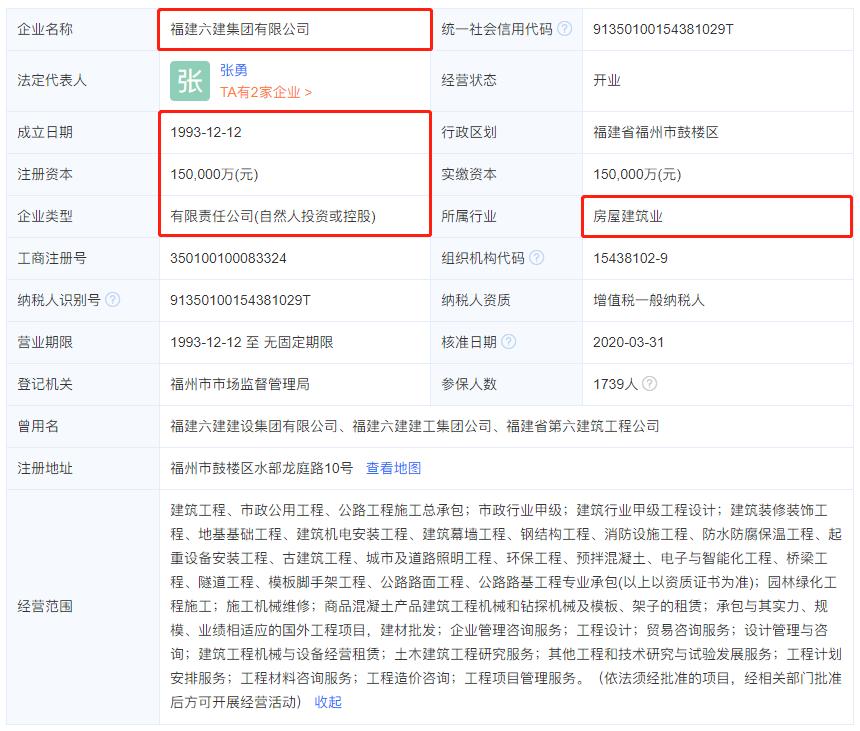Click the 所属行业 label
Screen dimensions: 860x731
(469, 216)
